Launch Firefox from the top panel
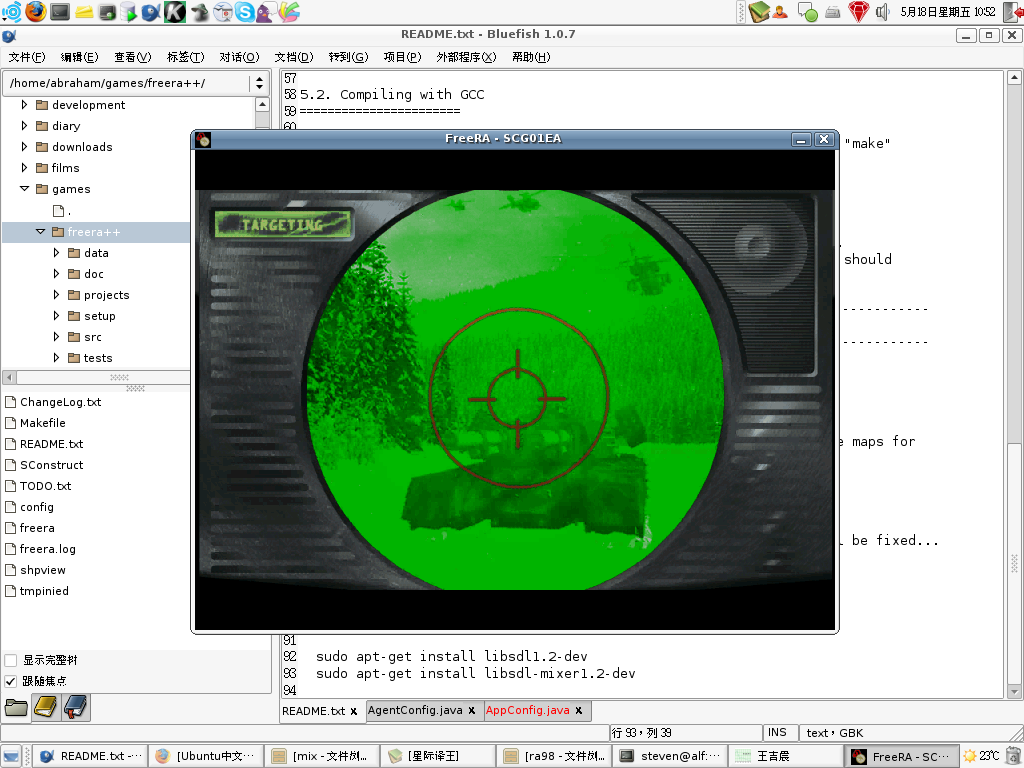1024x768 pixels. pyautogui.click(x=36, y=11)
